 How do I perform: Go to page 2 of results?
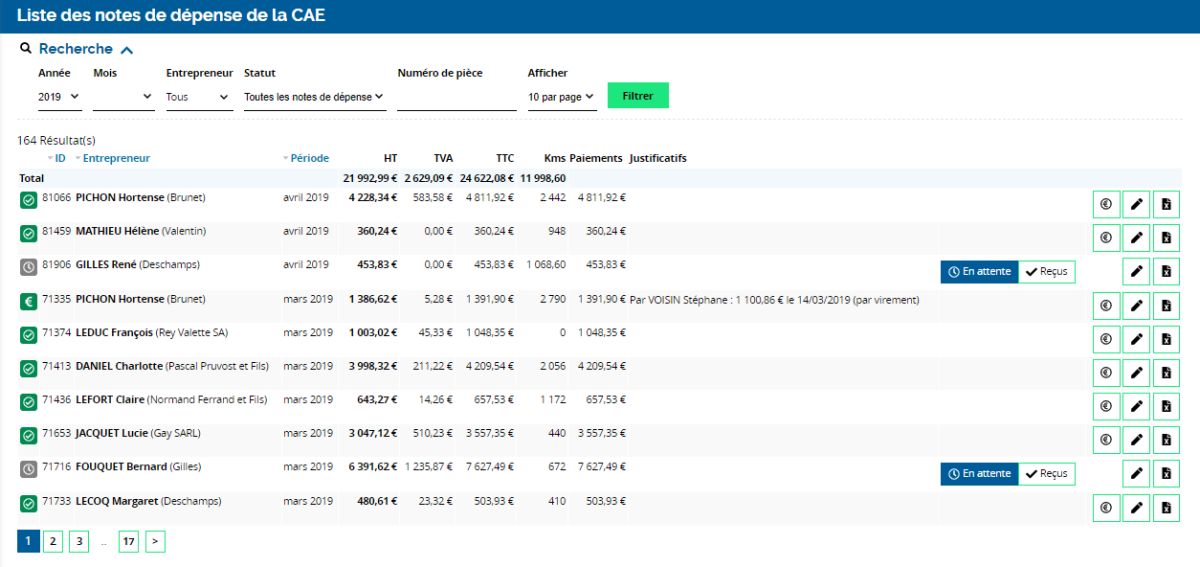(54, 541)
